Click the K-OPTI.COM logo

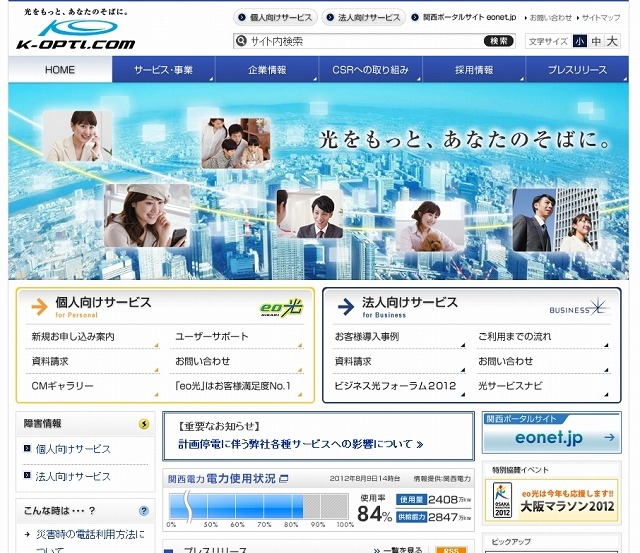[76, 34]
